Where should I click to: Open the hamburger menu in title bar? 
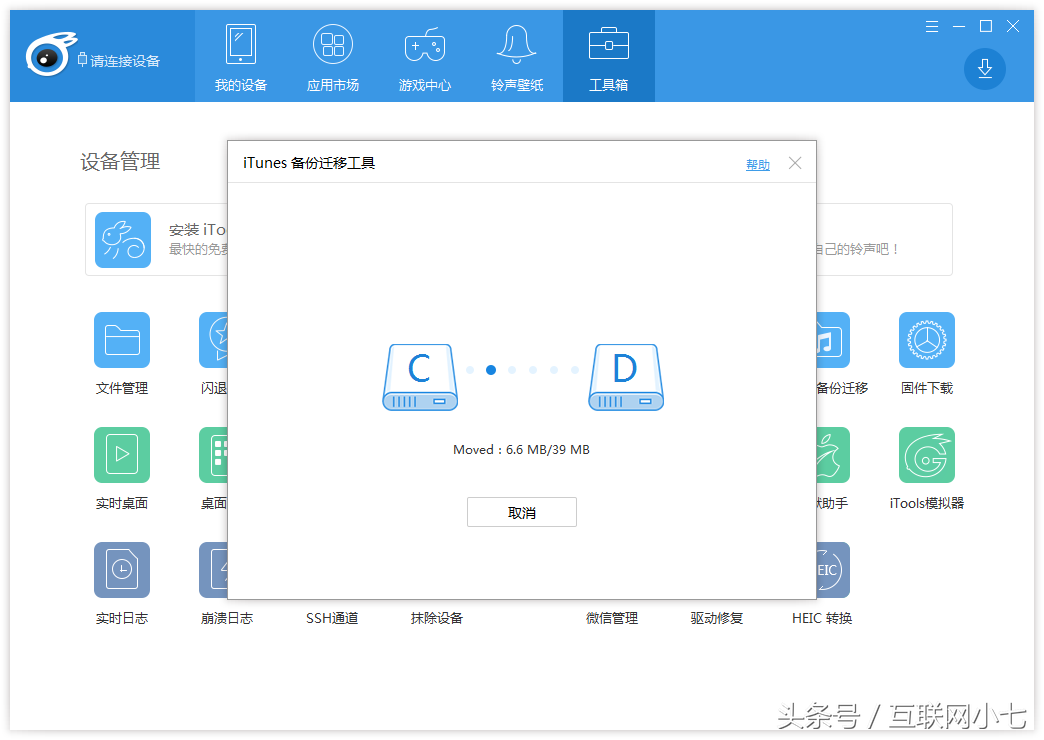coord(931,26)
